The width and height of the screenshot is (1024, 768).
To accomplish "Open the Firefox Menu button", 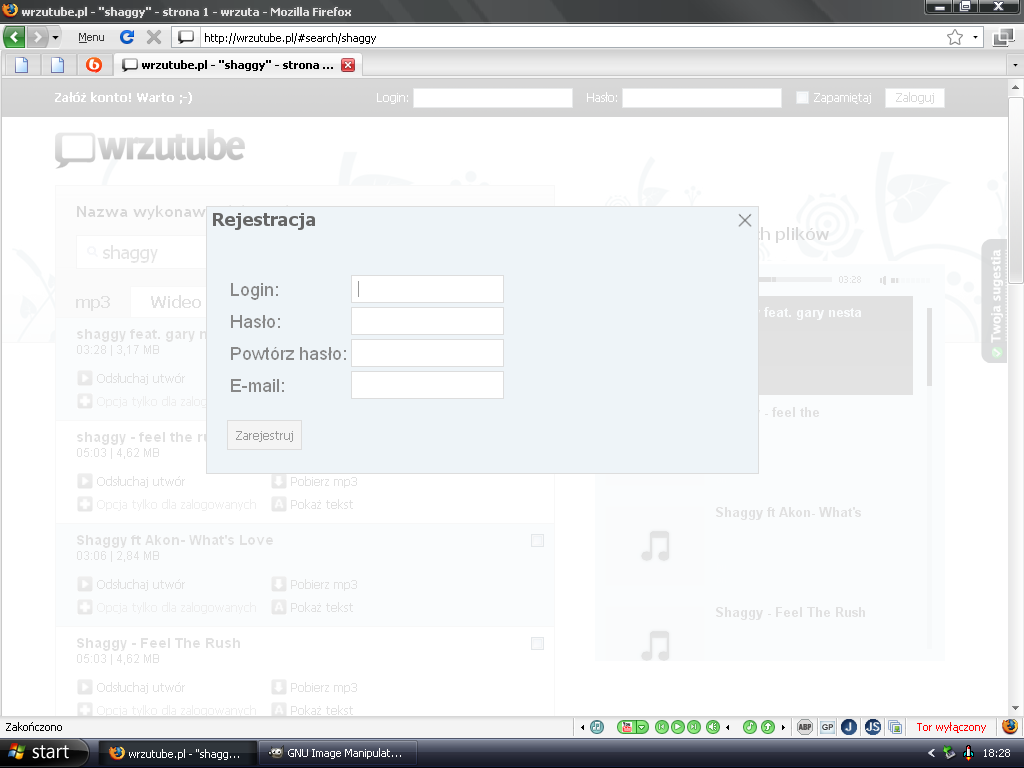I will click(x=91, y=38).
